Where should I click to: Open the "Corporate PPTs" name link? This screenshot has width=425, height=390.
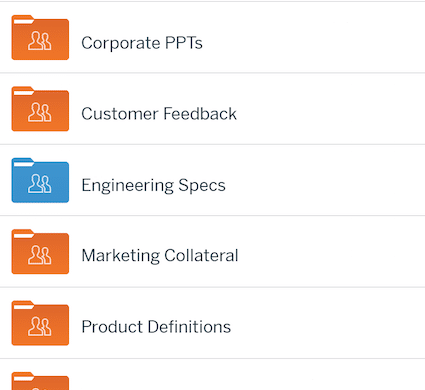(142, 43)
